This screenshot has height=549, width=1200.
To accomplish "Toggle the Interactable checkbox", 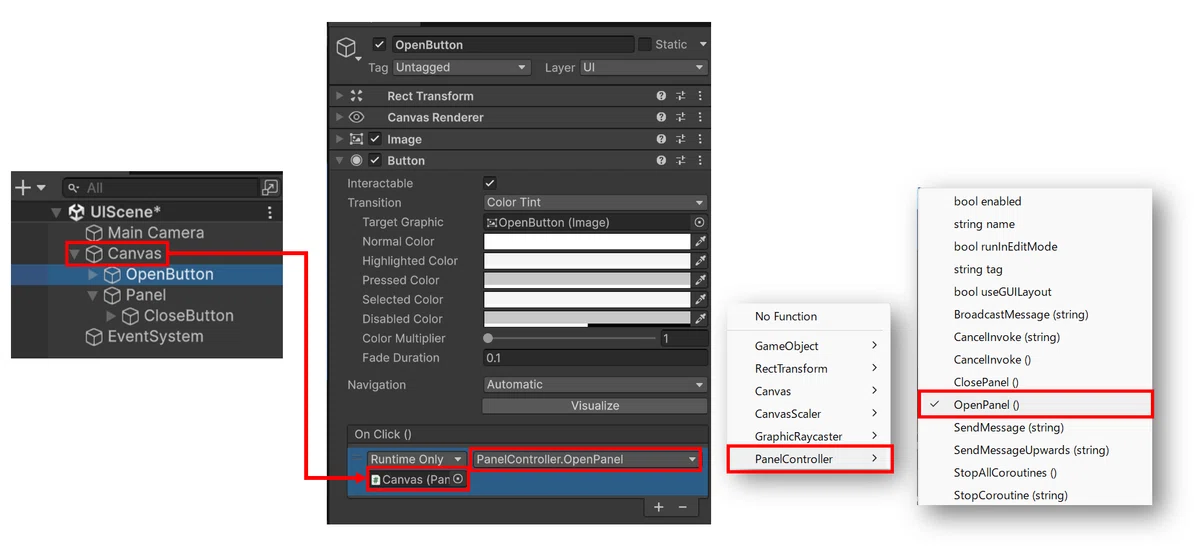I will point(490,183).
